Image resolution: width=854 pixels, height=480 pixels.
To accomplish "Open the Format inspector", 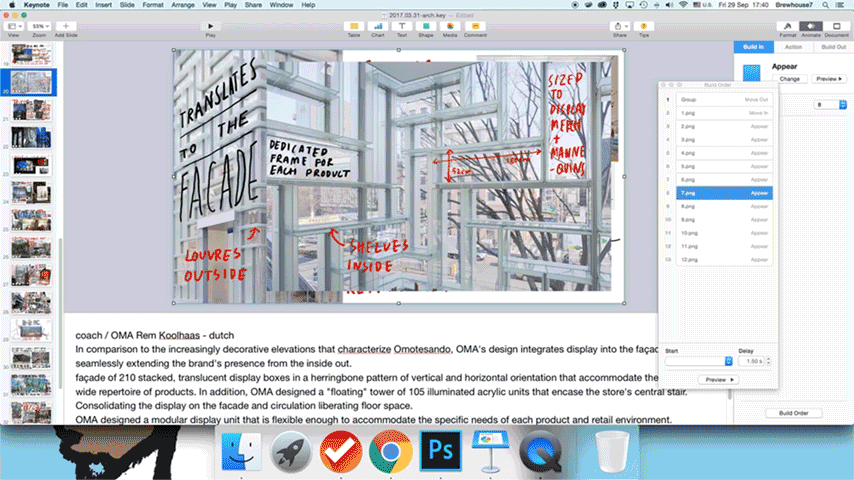I will (x=788, y=26).
